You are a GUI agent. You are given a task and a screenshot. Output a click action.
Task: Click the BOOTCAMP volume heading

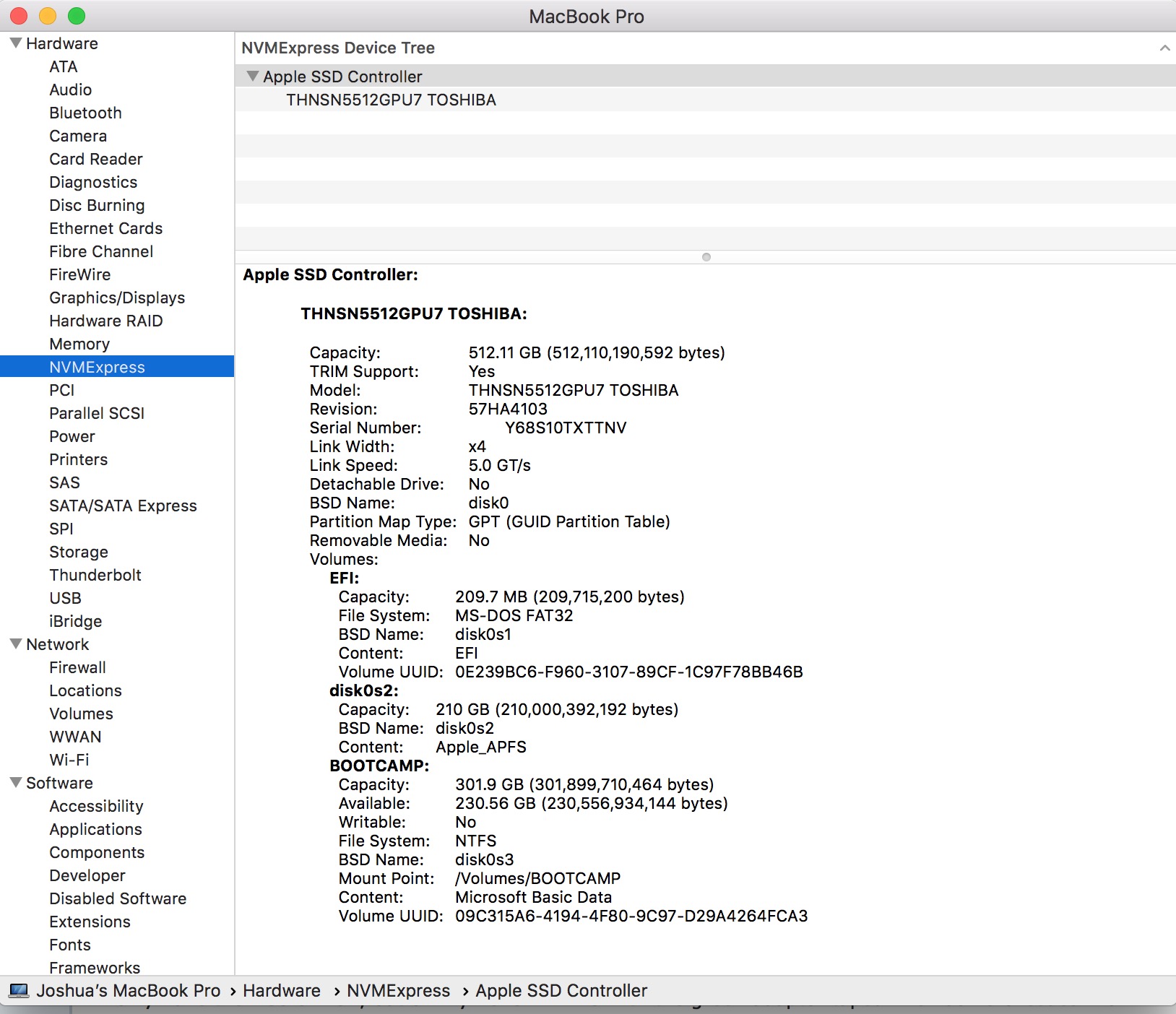[x=379, y=766]
